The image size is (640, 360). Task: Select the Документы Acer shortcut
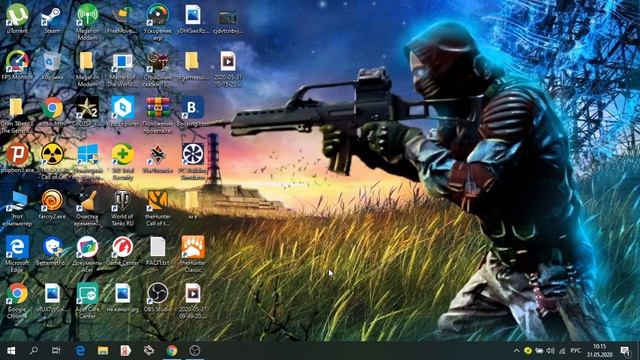tap(87, 247)
